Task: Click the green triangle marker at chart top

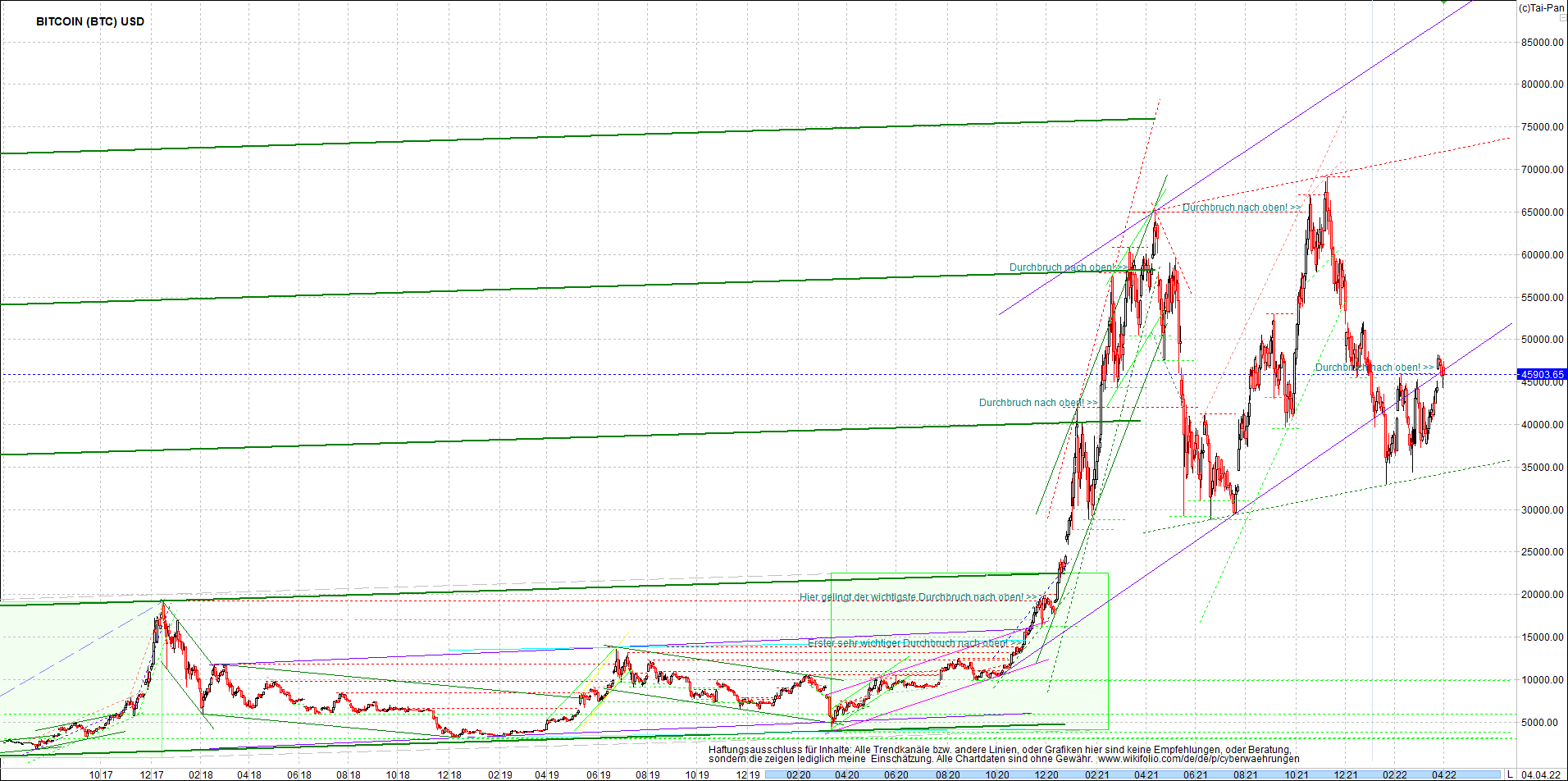Action: (x=1445, y=2)
